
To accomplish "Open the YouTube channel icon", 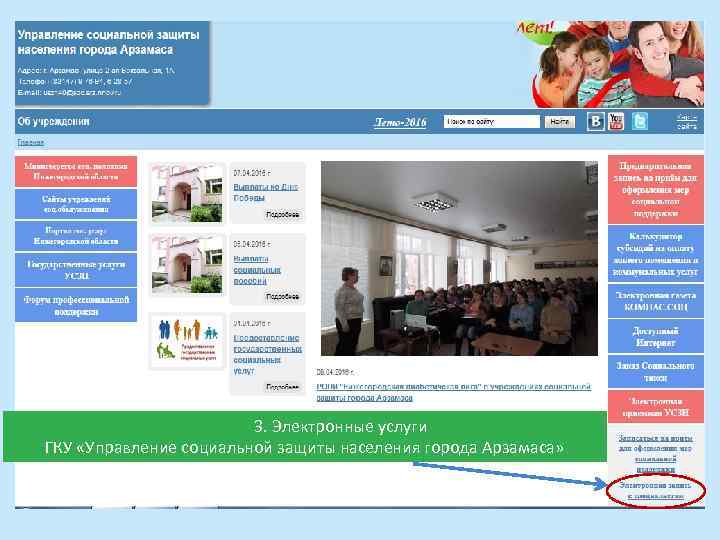I will (616, 121).
